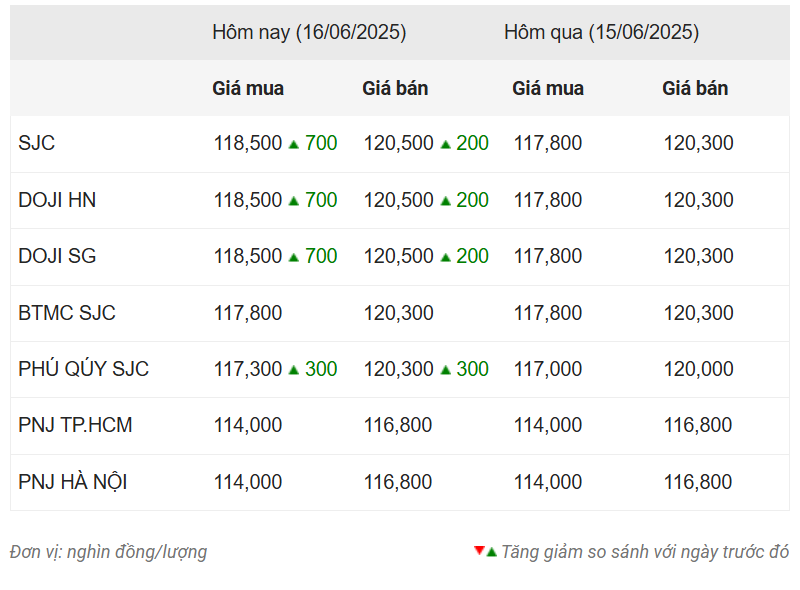800x590 pixels.
Task: Click the Đơn vị: nghìn đồng/lượng note
Action: click(x=108, y=552)
